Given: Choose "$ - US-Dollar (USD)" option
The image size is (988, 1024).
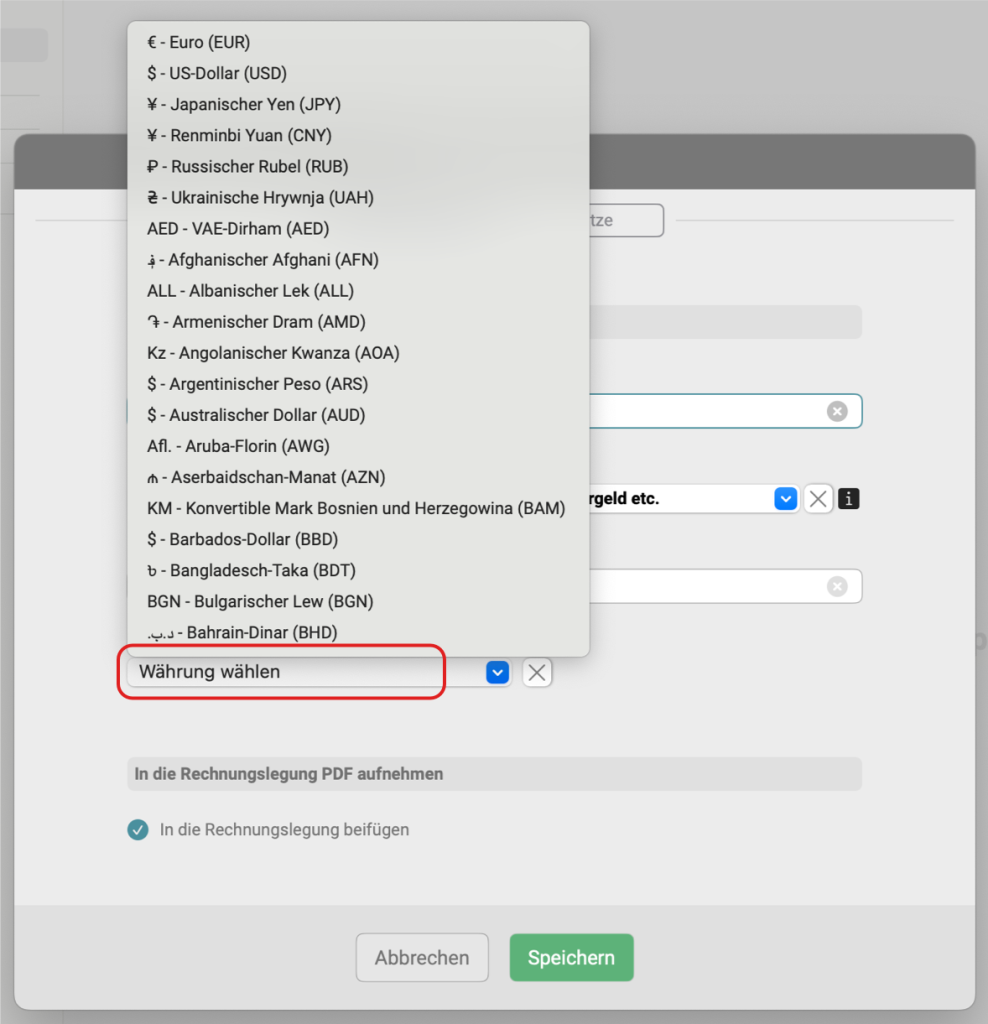Looking at the screenshot, I should pos(217,73).
